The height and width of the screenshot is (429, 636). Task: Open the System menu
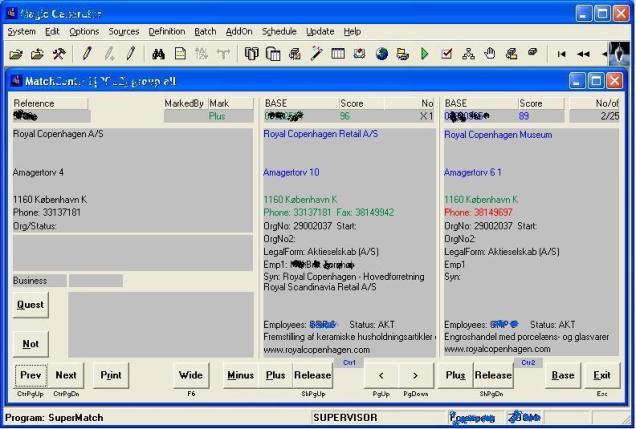[x=21, y=32]
